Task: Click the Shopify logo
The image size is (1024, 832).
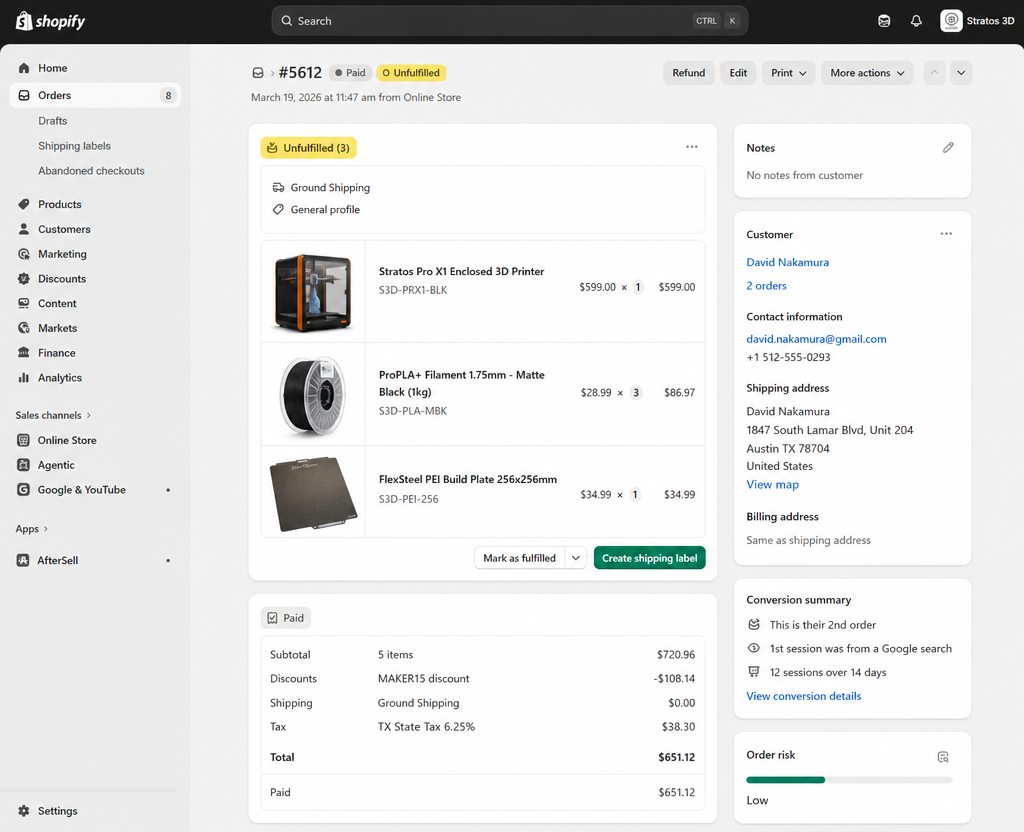Action: 50,21
